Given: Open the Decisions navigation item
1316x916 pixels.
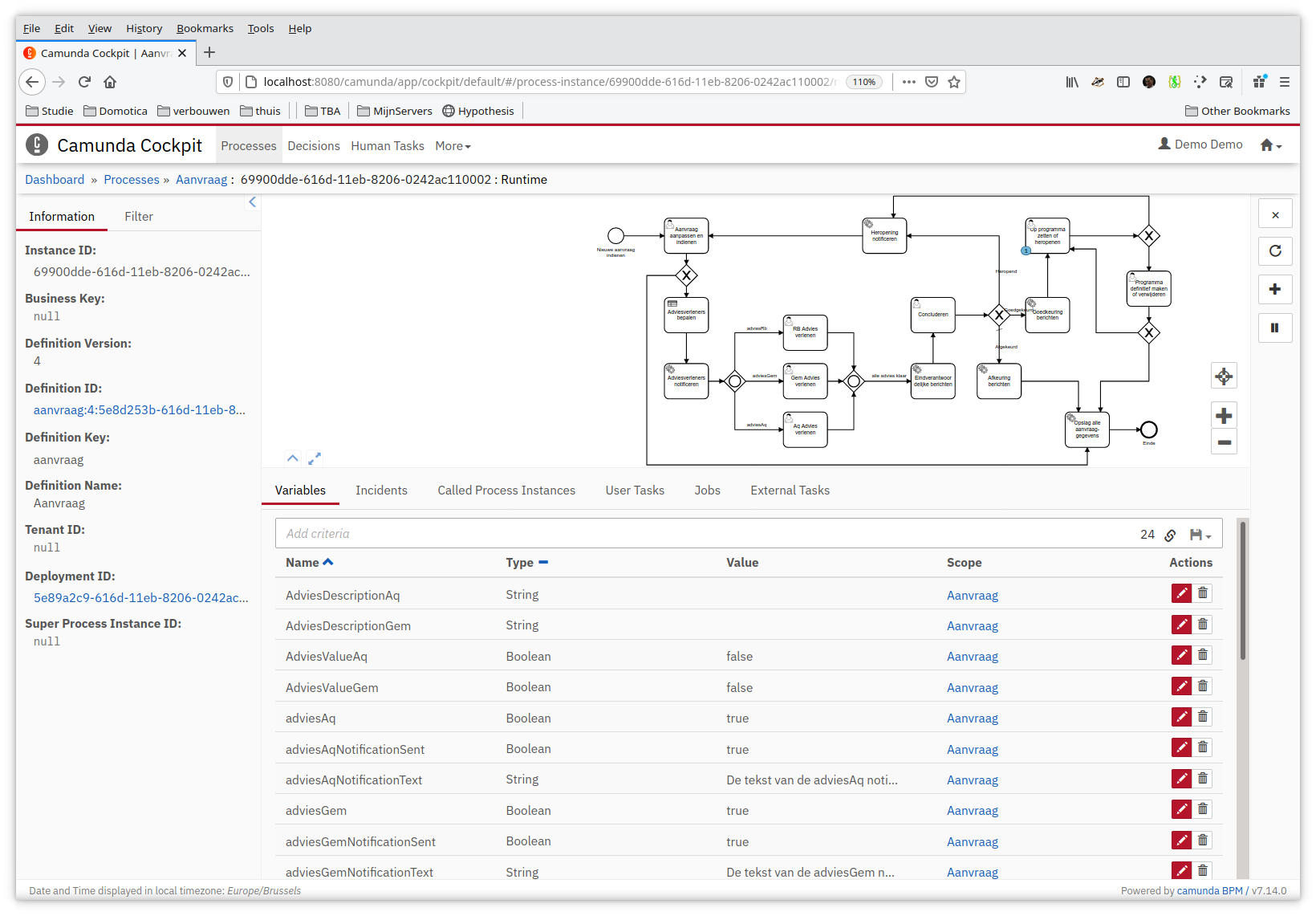Looking at the screenshot, I should 314,146.
